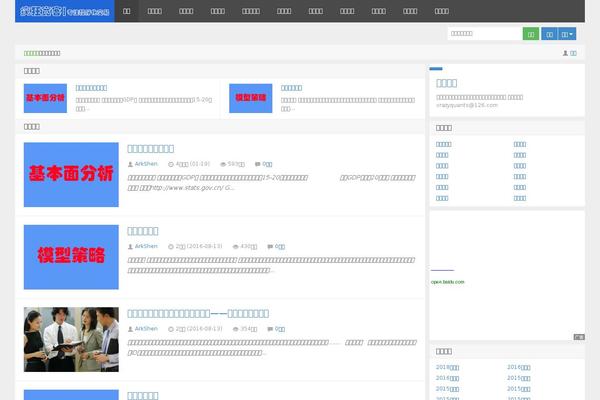Open article title beside large 基本面分析 thumbnail
Viewport: 600px width, 400px height.
[150, 149]
